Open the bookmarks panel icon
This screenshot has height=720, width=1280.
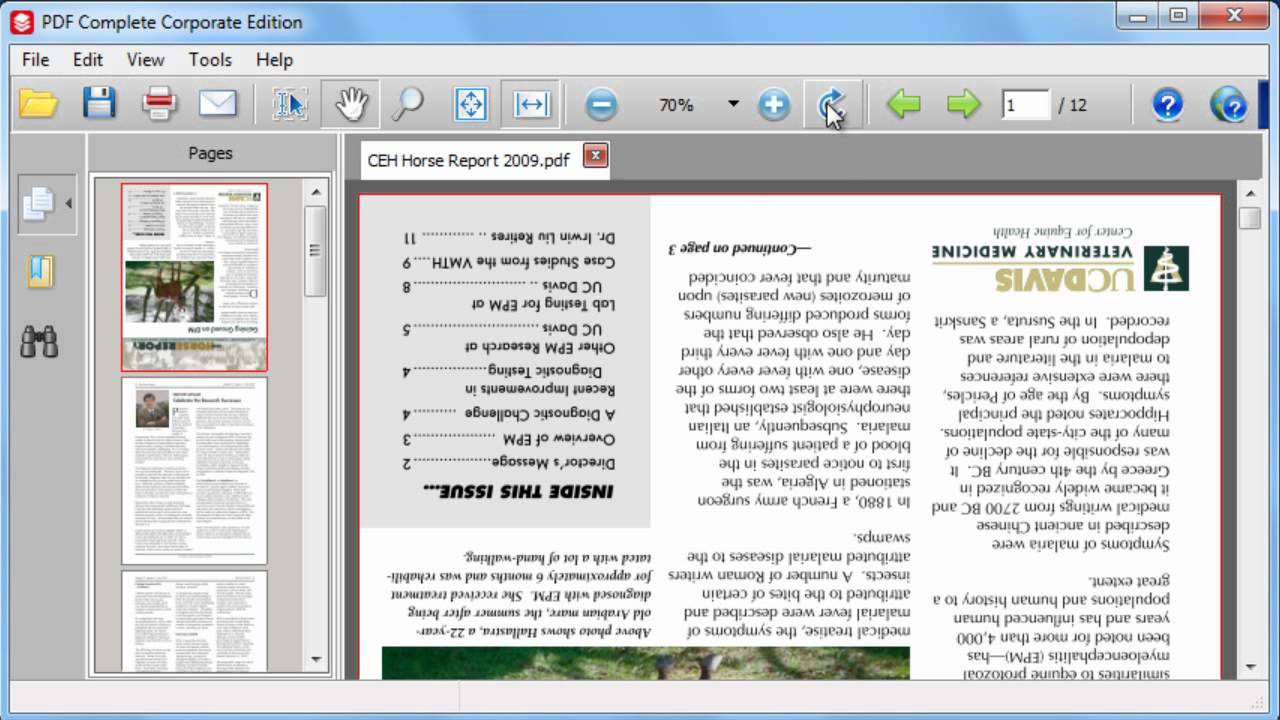tap(41, 272)
